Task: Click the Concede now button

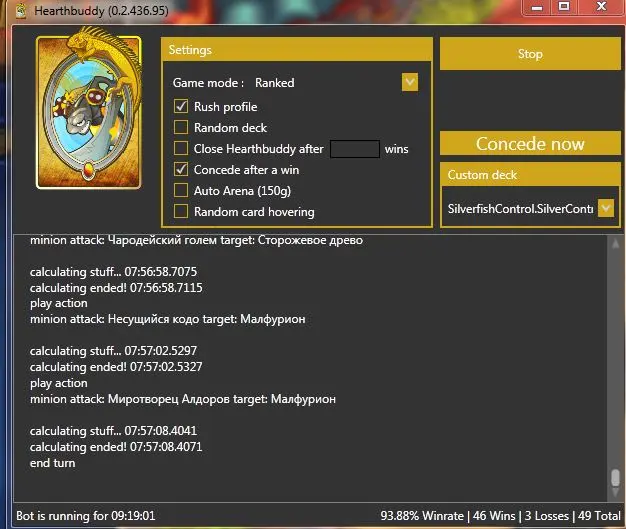Action: point(530,144)
